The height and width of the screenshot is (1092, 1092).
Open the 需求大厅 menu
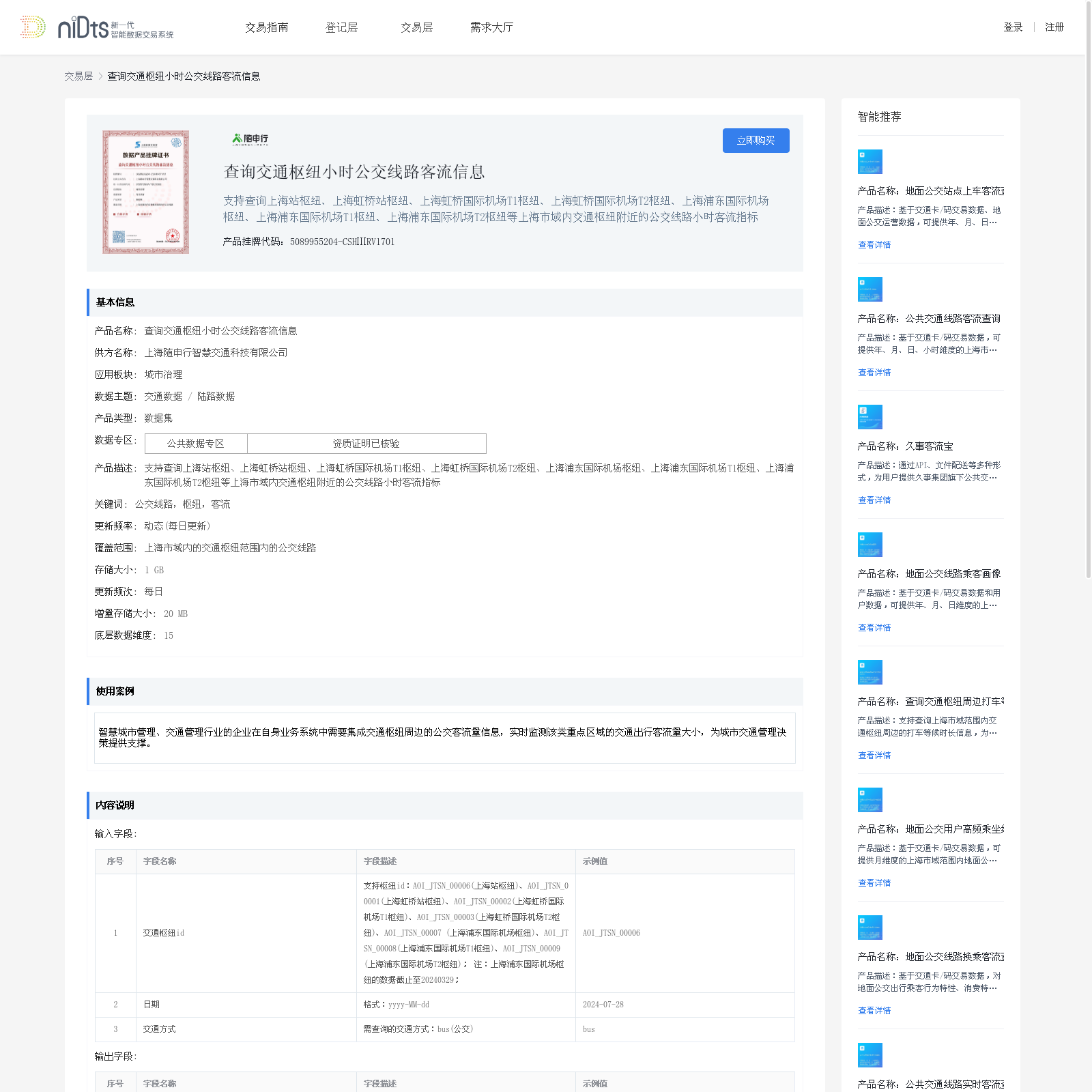491,27
